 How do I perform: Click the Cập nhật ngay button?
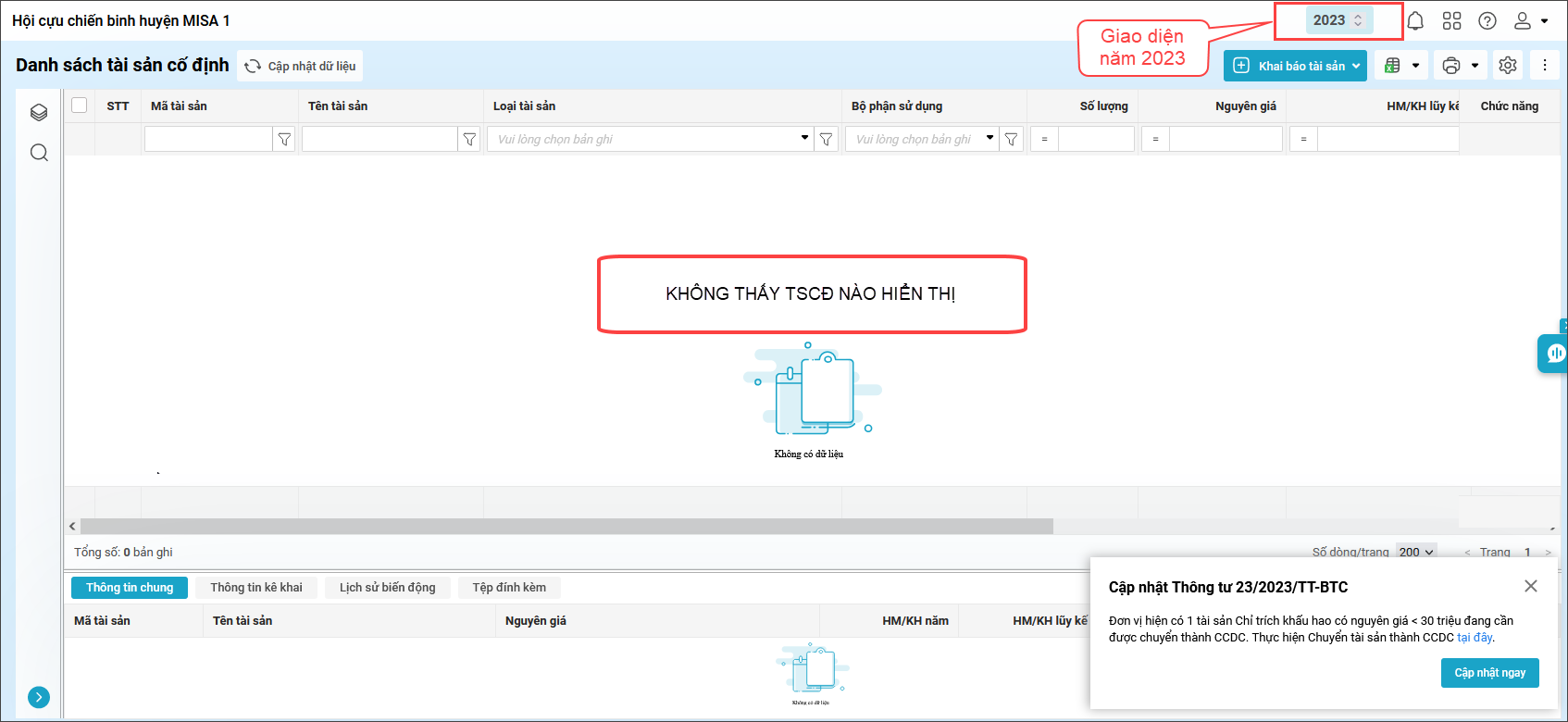[x=1490, y=673]
